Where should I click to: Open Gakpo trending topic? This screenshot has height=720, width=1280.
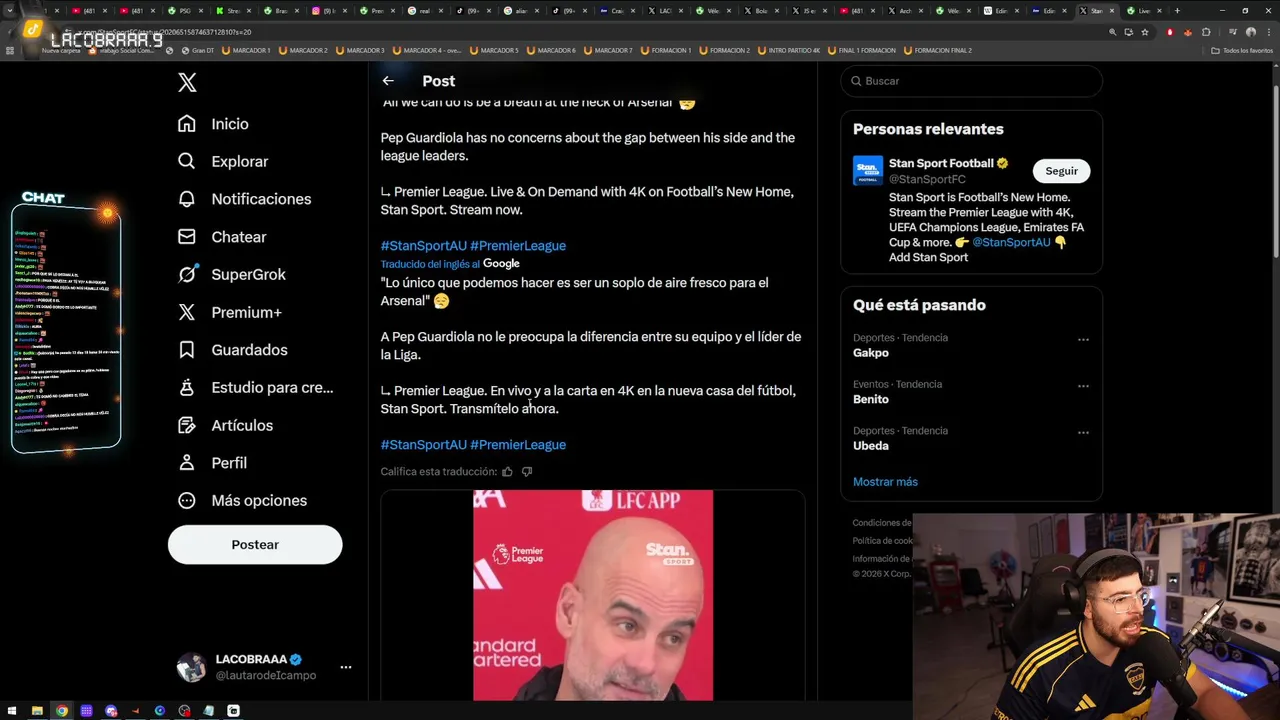click(x=871, y=353)
